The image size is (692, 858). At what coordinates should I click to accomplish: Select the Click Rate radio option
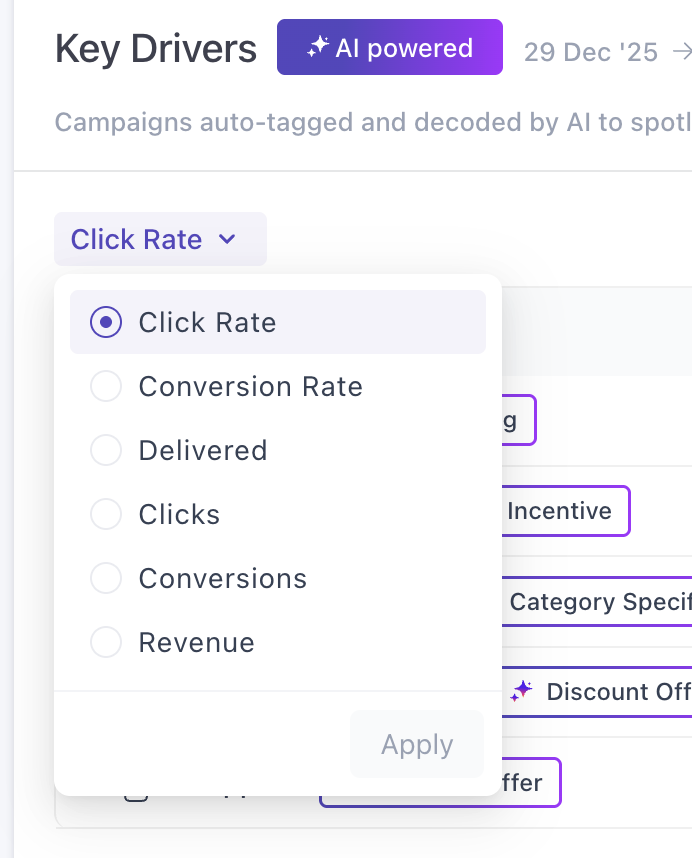coord(106,322)
